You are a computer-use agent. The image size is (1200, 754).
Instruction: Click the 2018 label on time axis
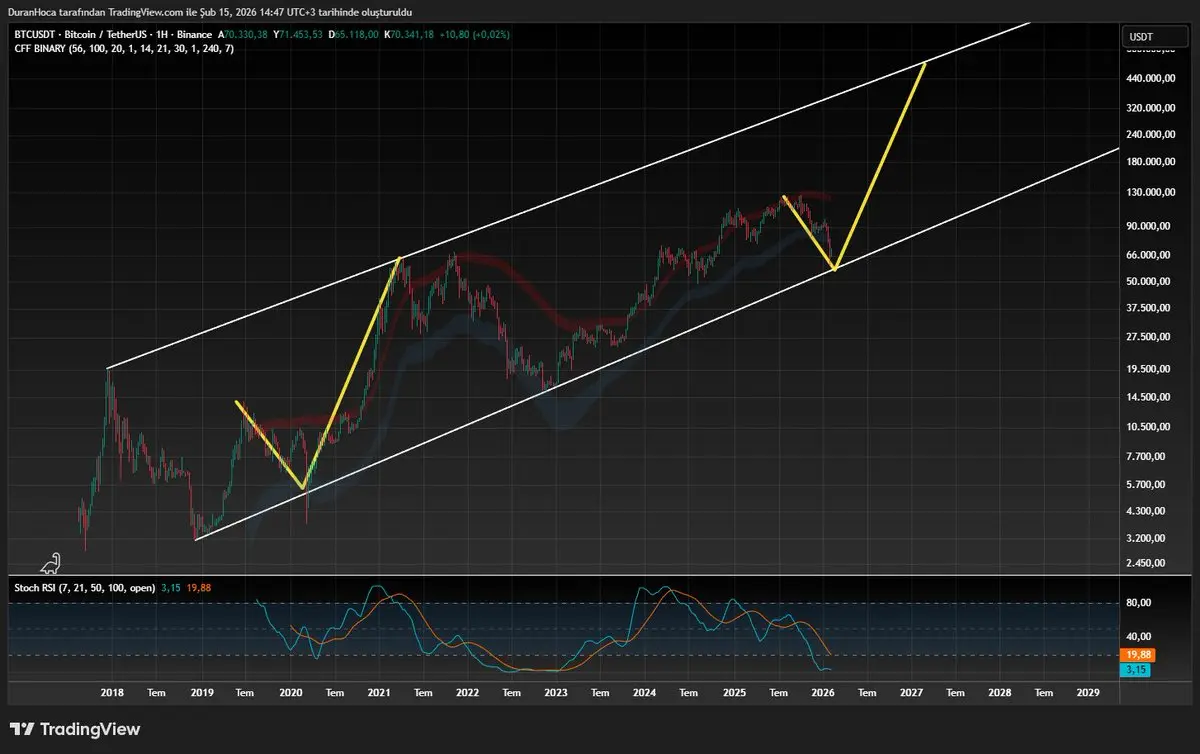tap(113, 692)
